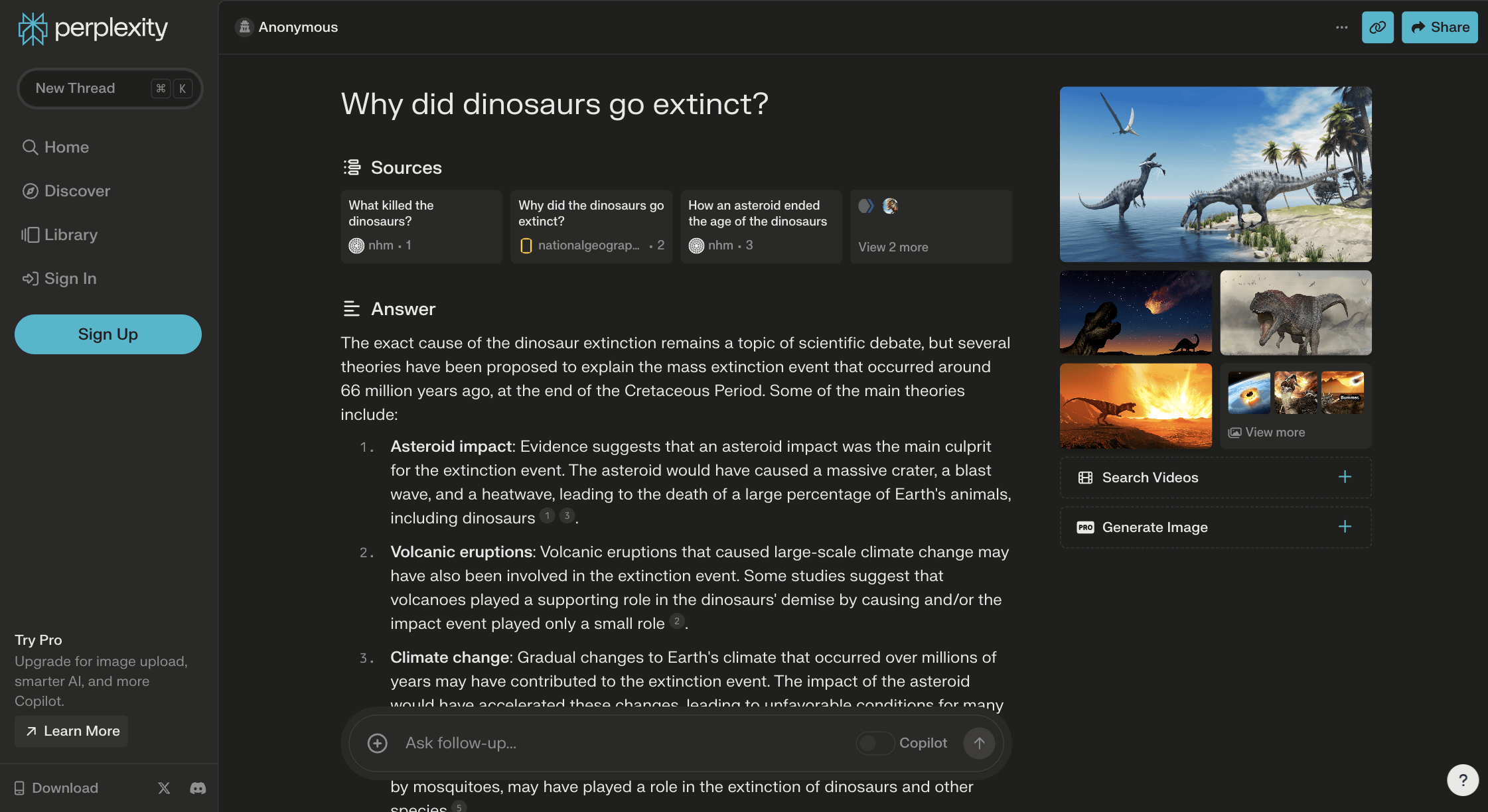The height and width of the screenshot is (812, 1488).
Task: Open Library in the sidebar
Action: point(70,235)
